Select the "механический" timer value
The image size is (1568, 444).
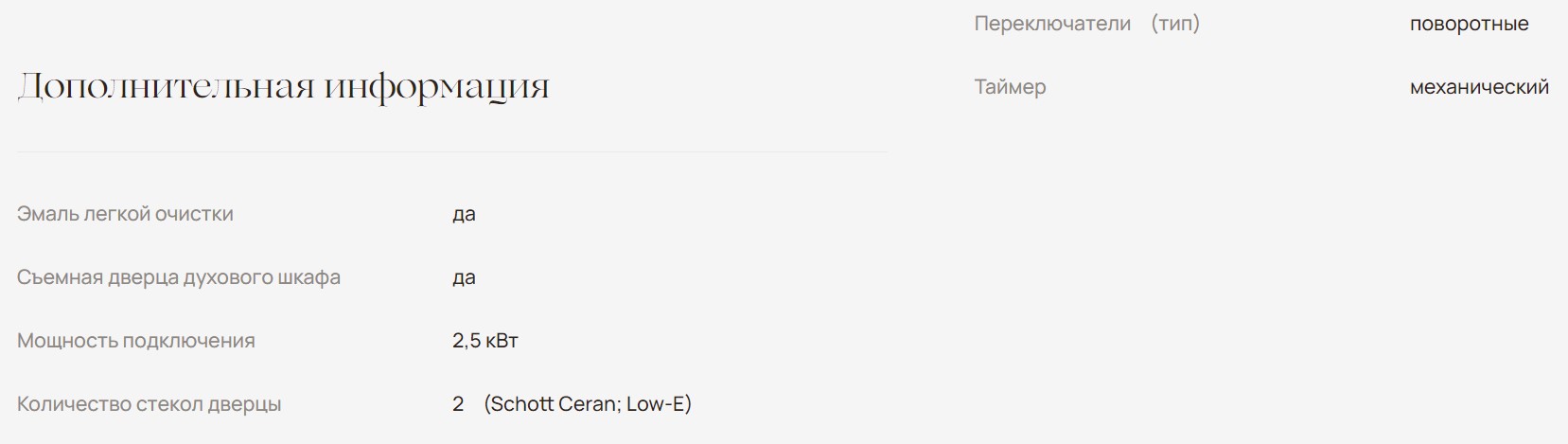1479,87
